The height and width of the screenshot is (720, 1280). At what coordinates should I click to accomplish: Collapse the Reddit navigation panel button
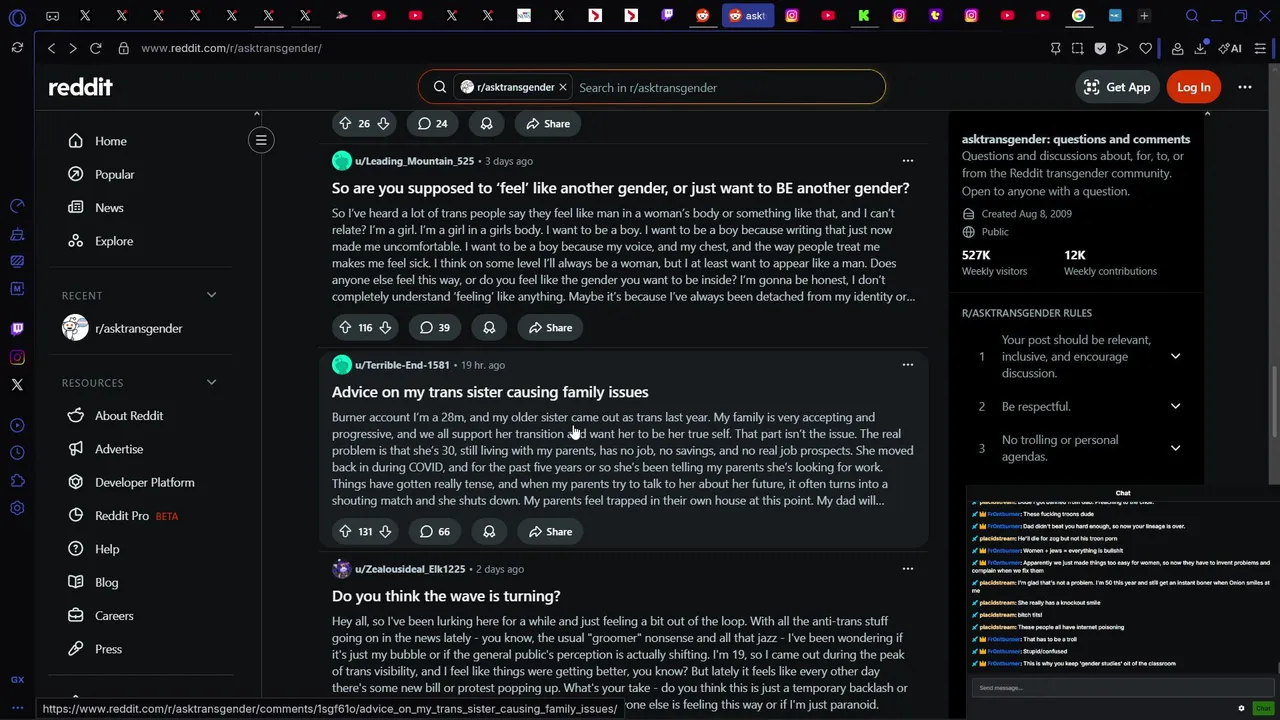click(261, 140)
